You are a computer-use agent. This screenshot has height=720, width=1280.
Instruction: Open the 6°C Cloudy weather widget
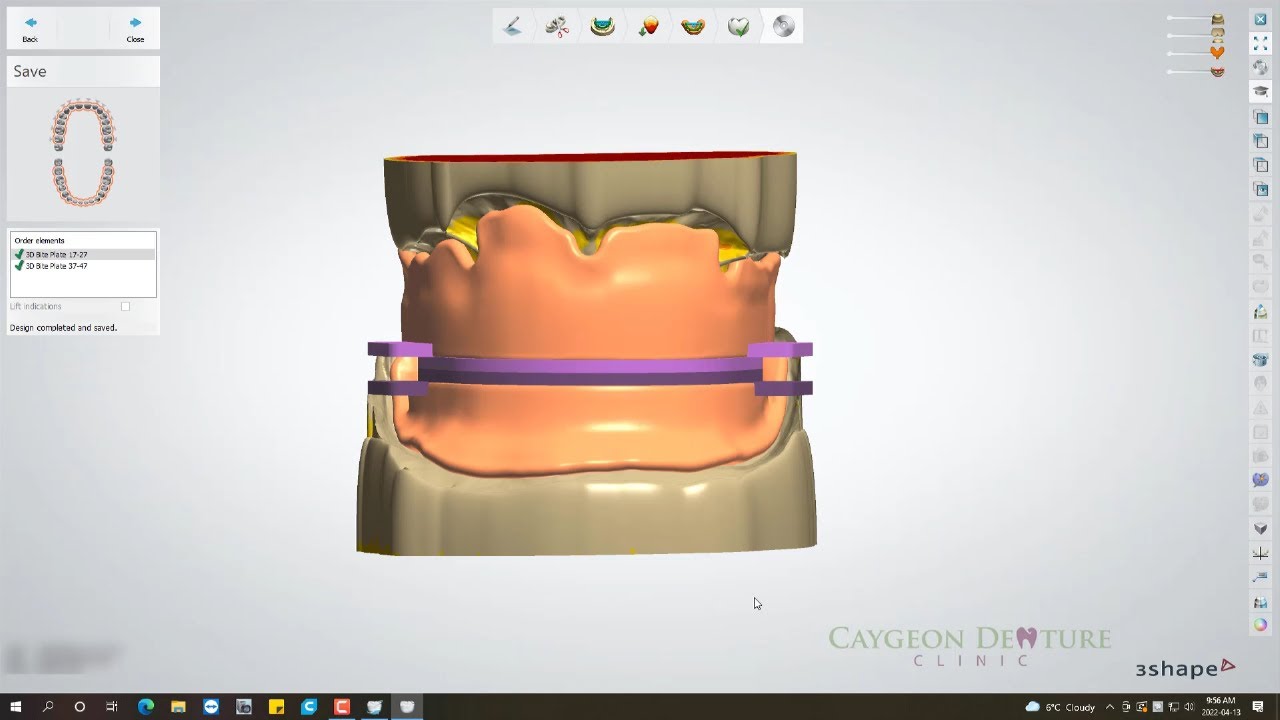point(1060,707)
